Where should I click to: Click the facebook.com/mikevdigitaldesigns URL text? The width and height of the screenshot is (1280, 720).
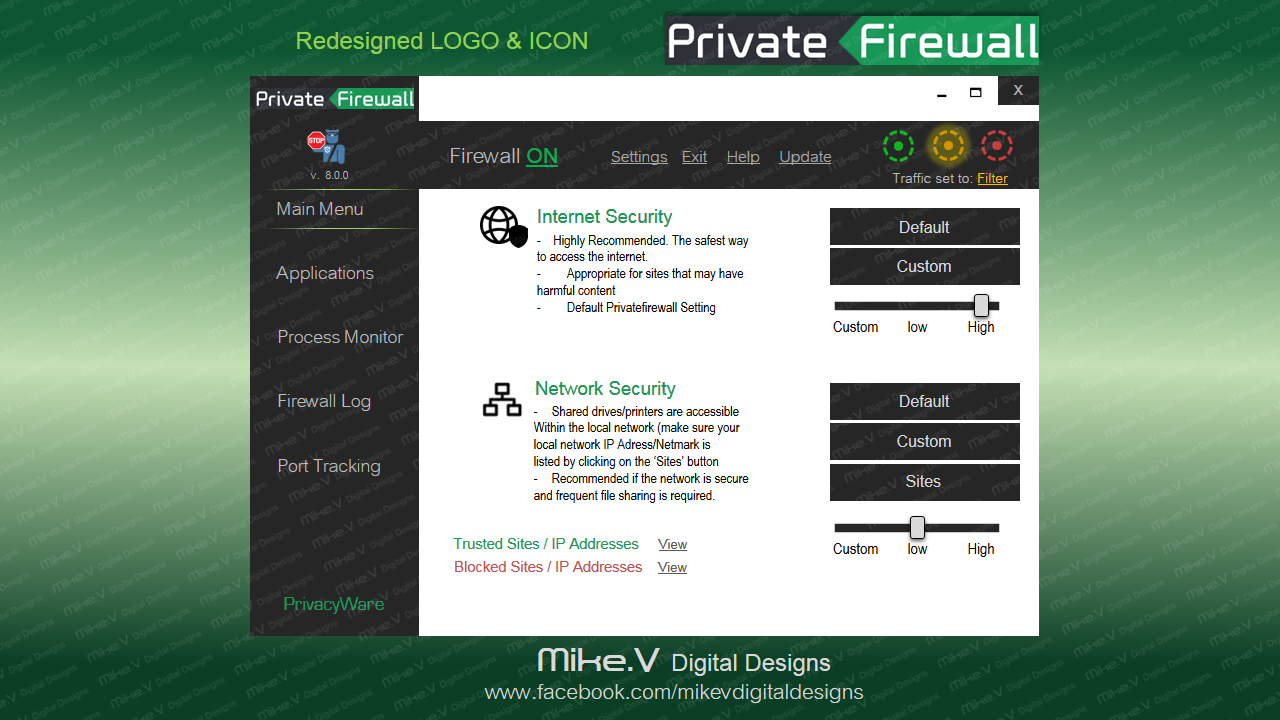(674, 692)
